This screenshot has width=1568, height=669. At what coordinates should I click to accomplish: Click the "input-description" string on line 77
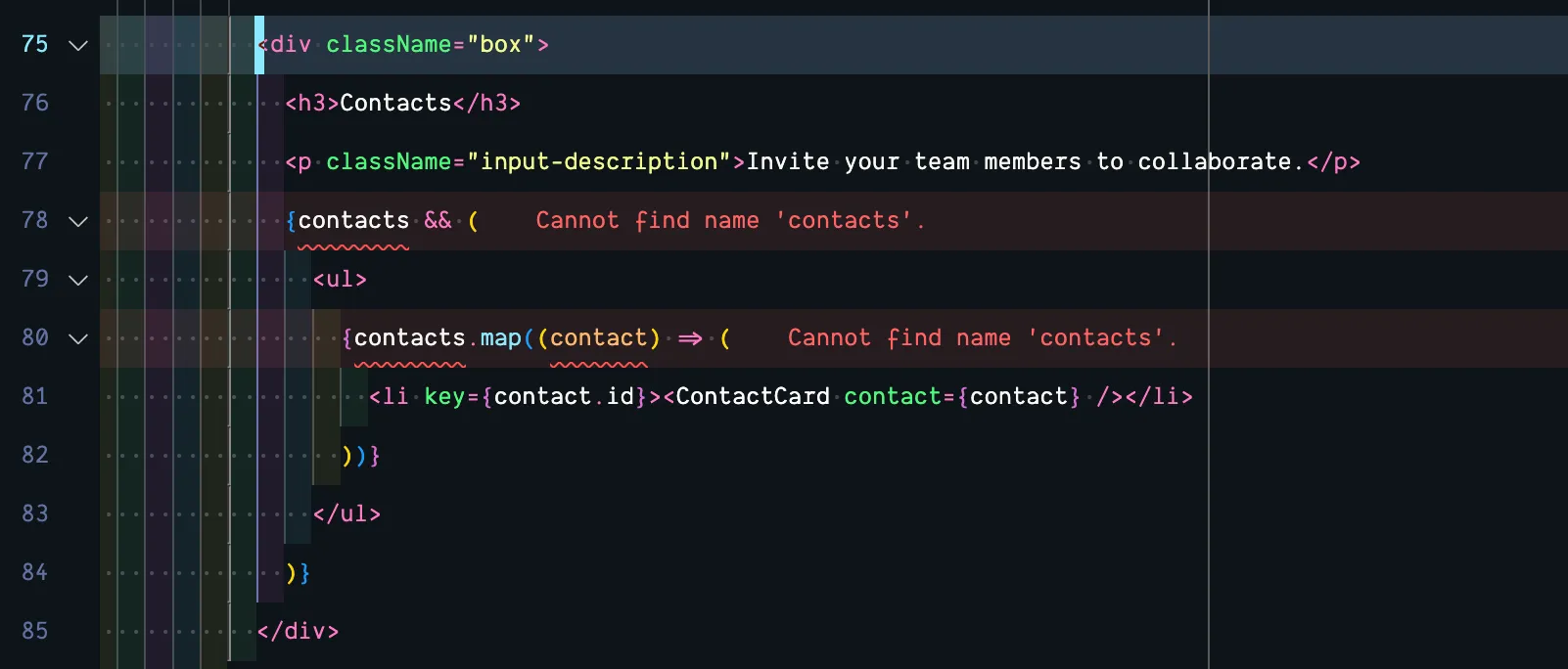tap(599, 161)
